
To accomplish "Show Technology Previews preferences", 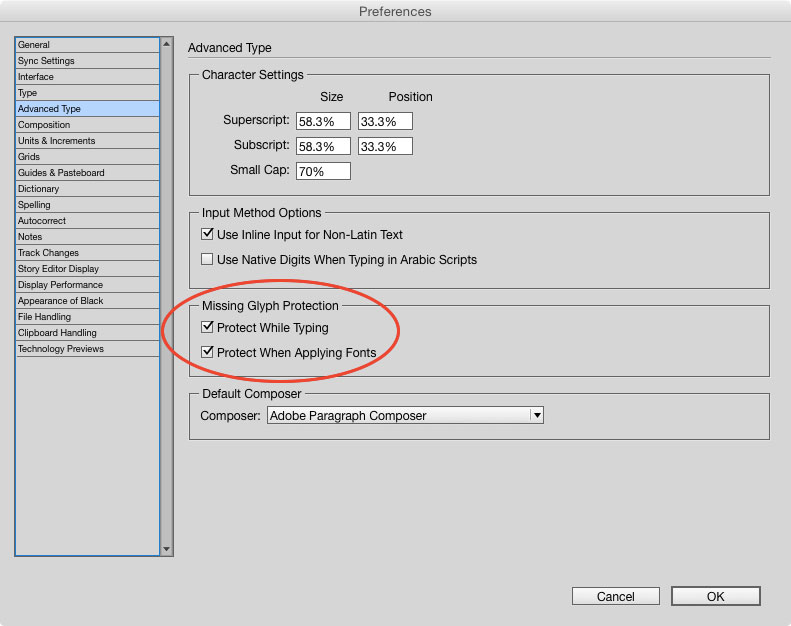I will coord(86,349).
